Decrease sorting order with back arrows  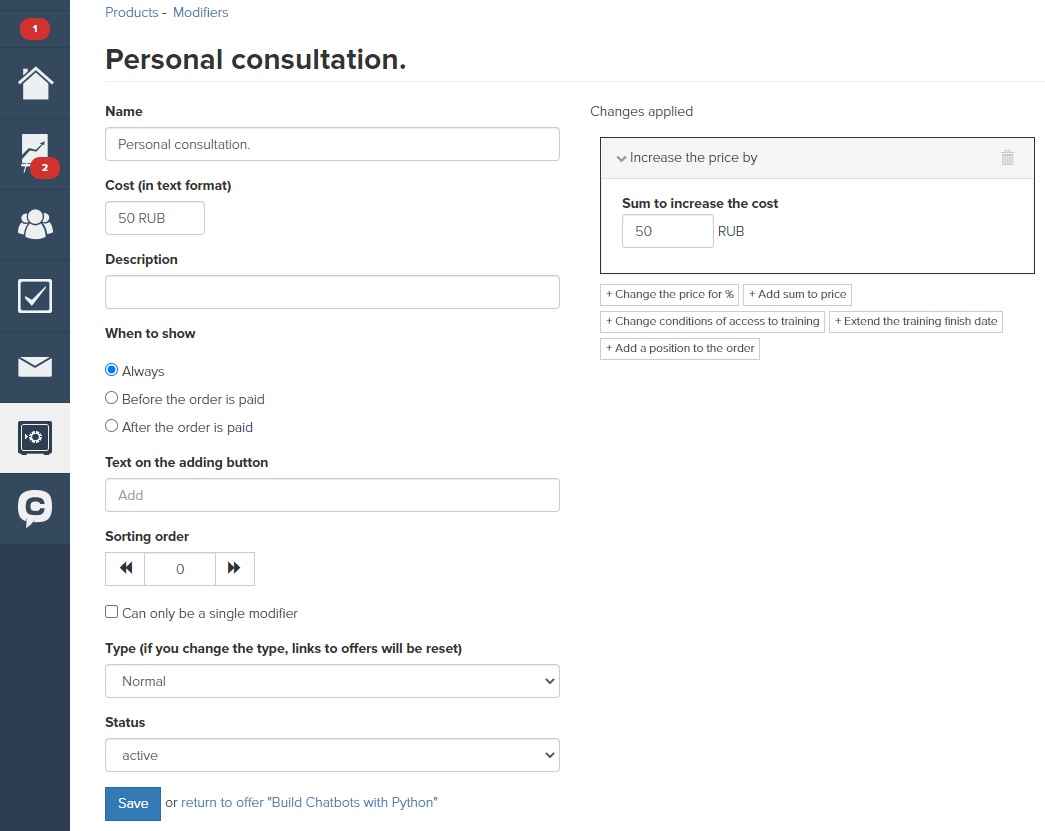pos(125,568)
